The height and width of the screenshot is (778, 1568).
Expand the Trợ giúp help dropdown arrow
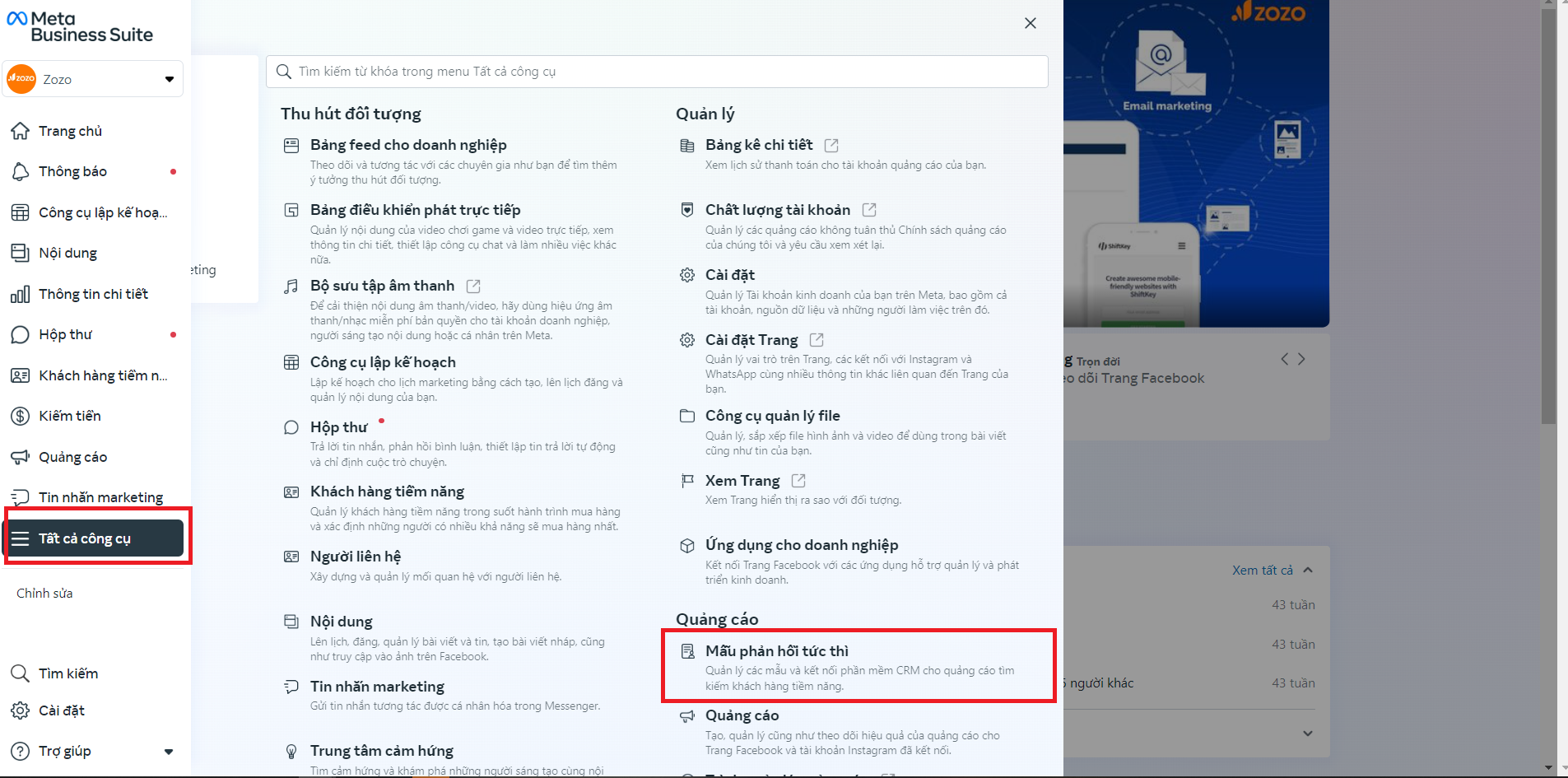[x=169, y=751]
